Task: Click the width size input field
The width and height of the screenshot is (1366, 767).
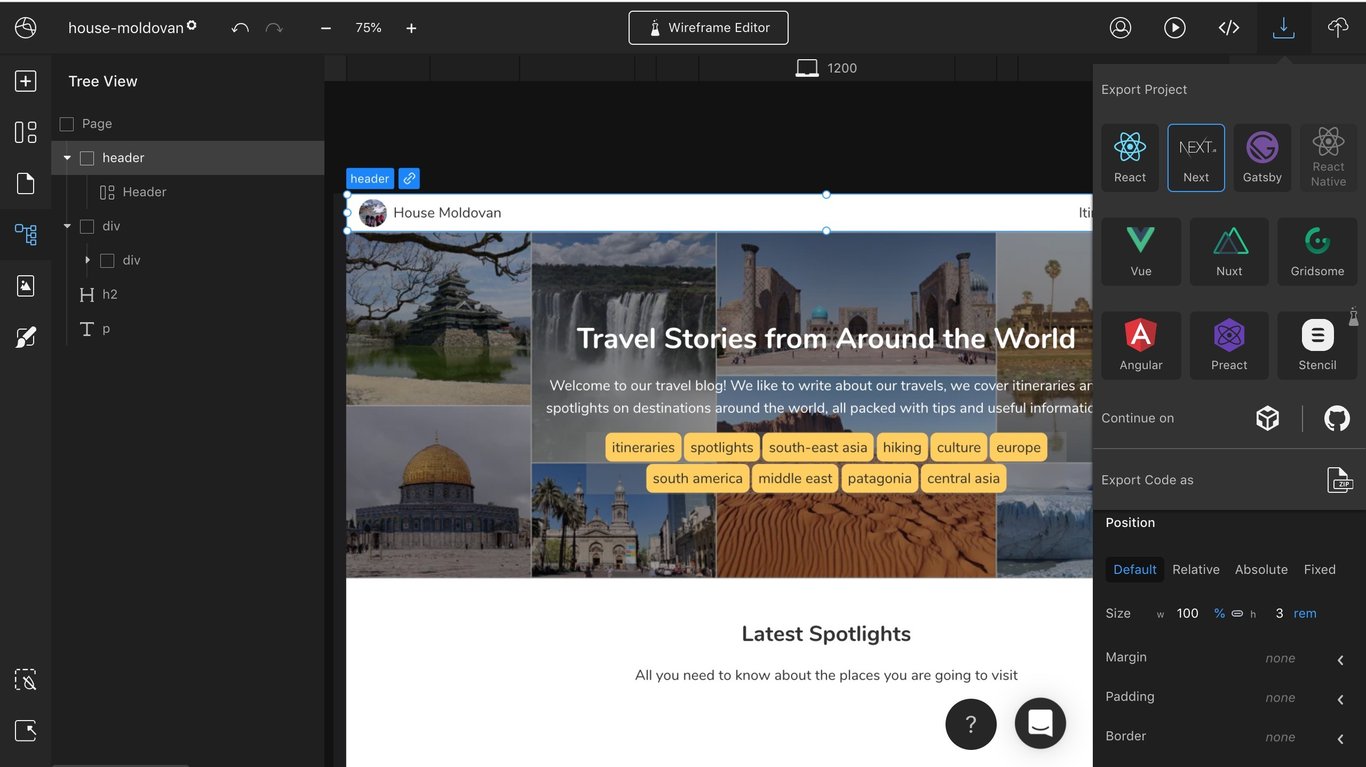Action: tap(1187, 614)
